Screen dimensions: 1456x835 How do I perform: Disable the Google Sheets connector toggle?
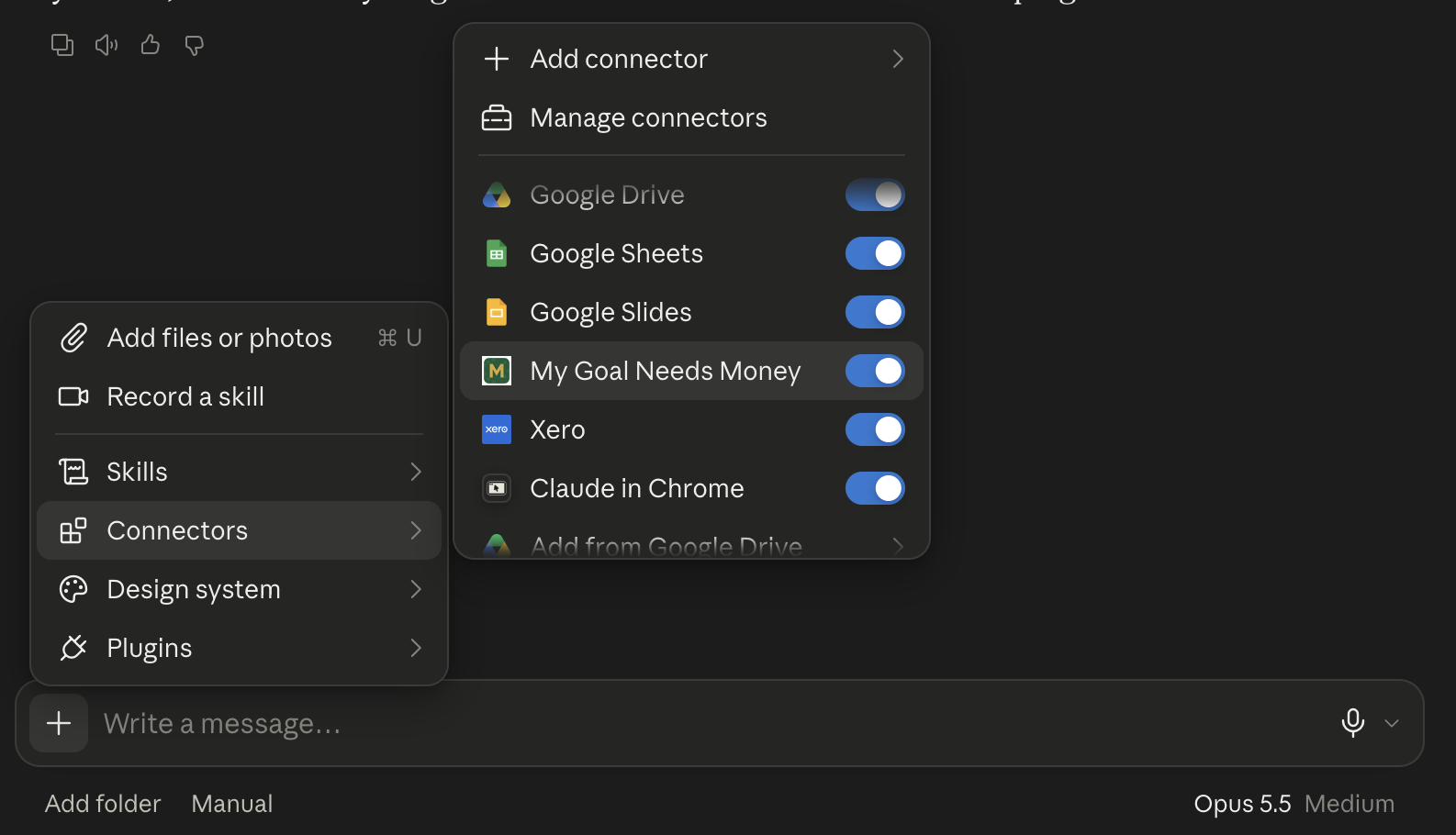[x=875, y=253]
